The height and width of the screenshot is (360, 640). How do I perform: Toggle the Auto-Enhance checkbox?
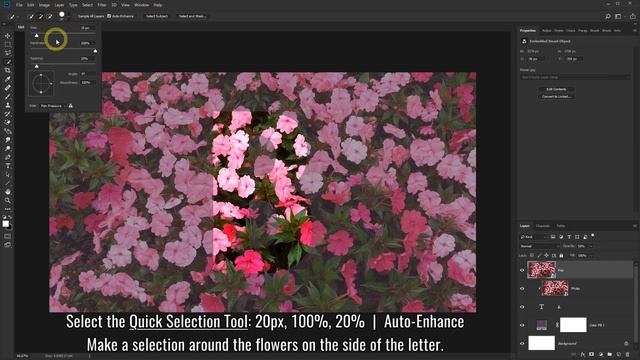tap(109, 16)
